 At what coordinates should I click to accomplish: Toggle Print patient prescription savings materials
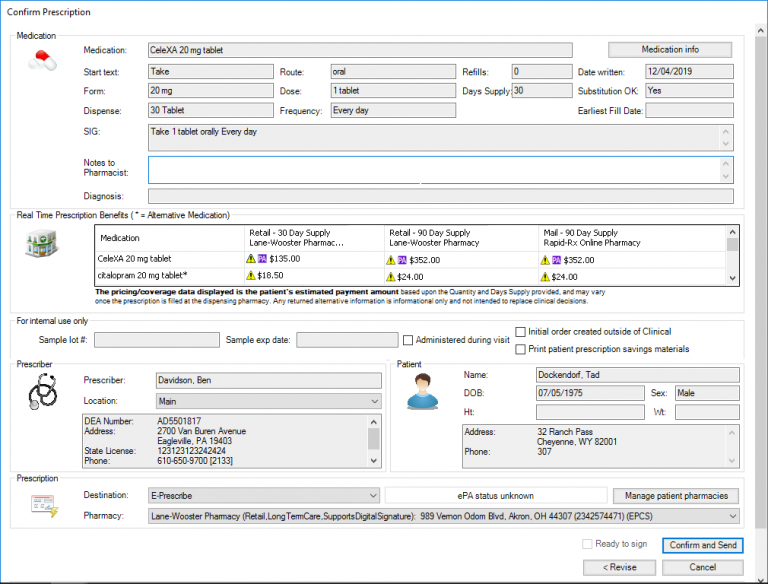point(521,349)
